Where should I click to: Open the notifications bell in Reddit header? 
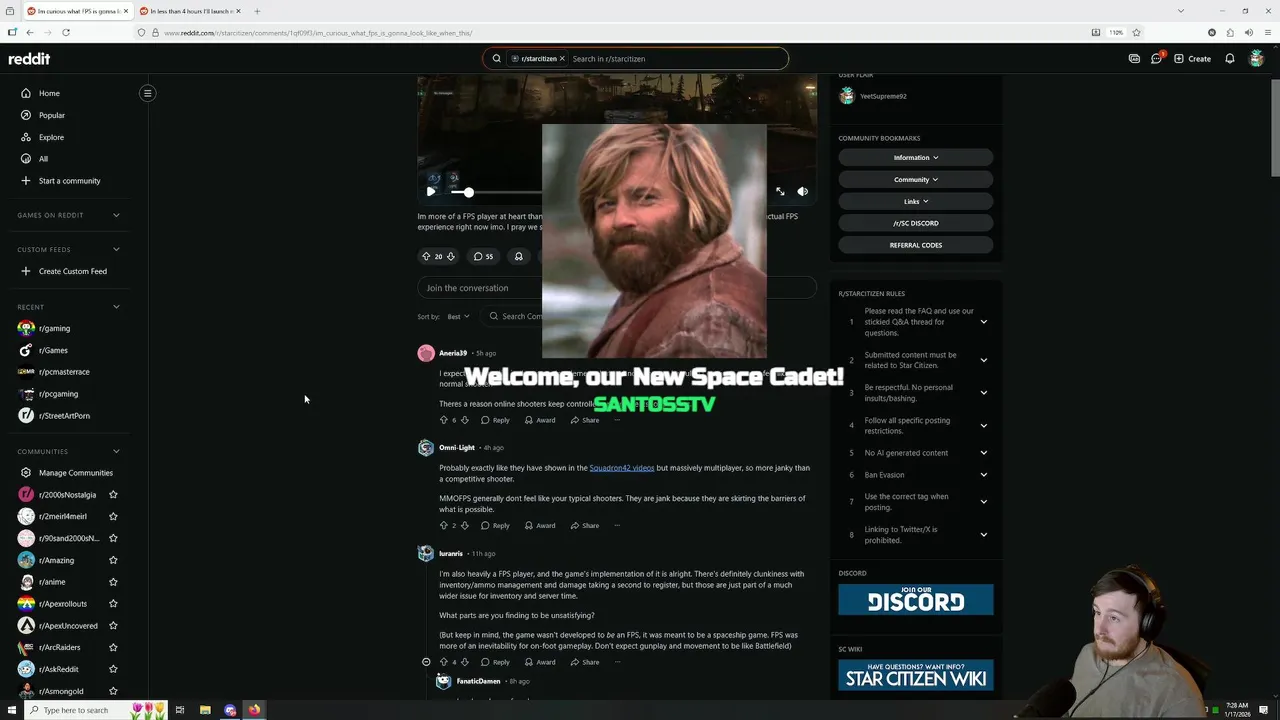click(1230, 59)
